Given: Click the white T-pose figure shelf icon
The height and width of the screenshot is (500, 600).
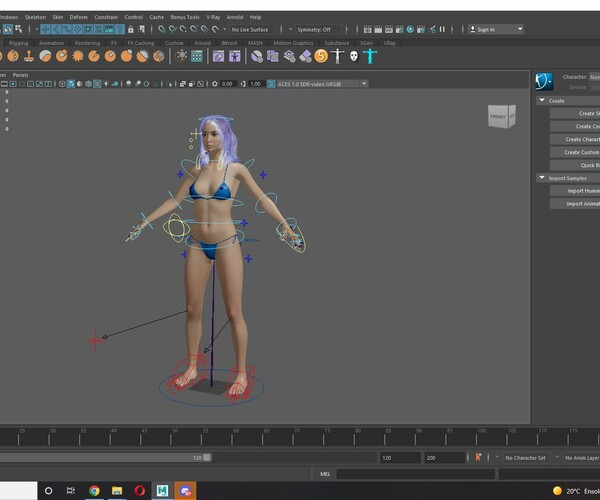Looking at the screenshot, I should coord(337,56).
